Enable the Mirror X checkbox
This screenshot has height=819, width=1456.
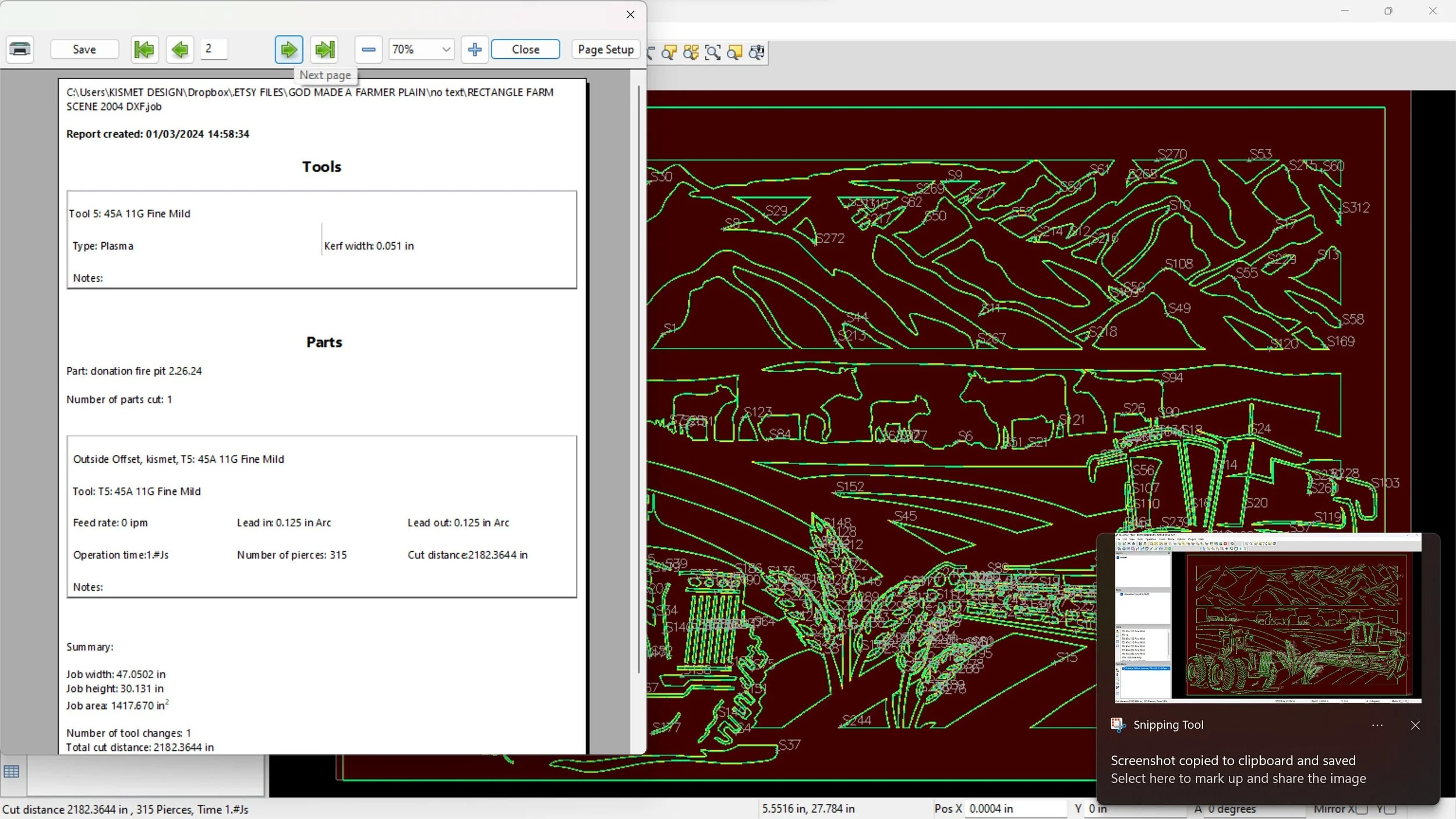[x=1362, y=809]
